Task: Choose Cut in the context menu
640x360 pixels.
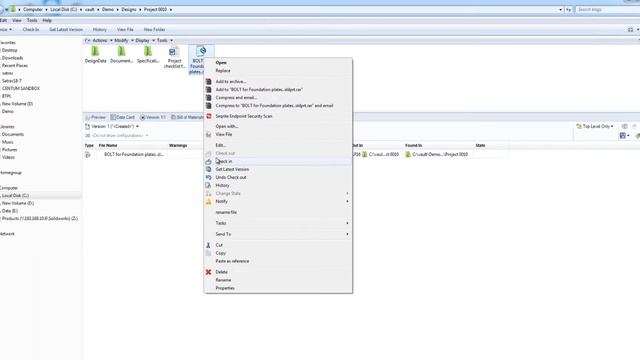Action: pos(219,245)
